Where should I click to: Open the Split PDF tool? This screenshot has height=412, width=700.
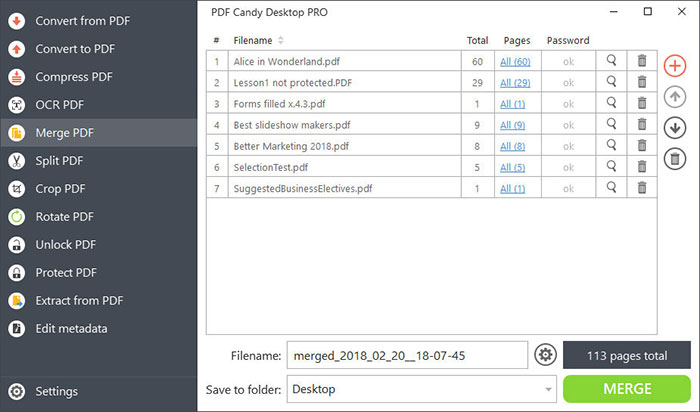[98, 161]
